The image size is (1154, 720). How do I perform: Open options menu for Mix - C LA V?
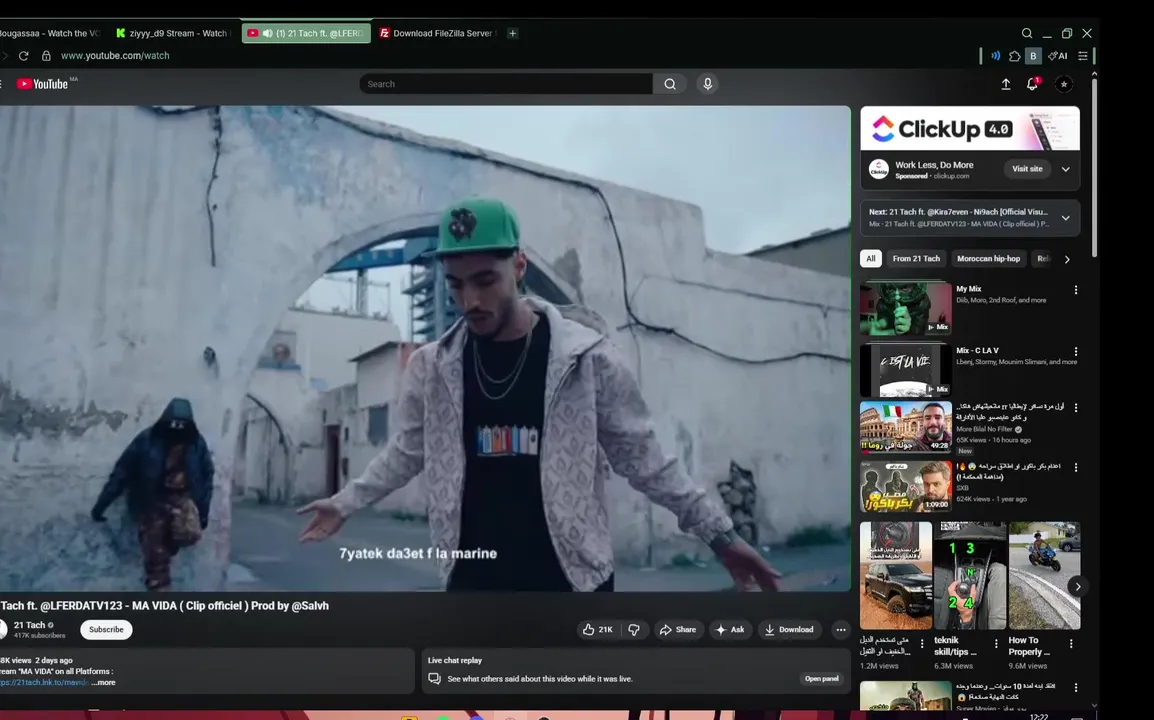pos(1076,352)
